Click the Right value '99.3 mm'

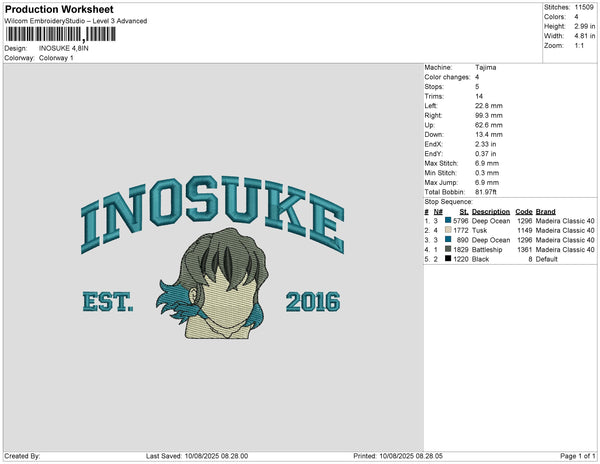pos(489,115)
